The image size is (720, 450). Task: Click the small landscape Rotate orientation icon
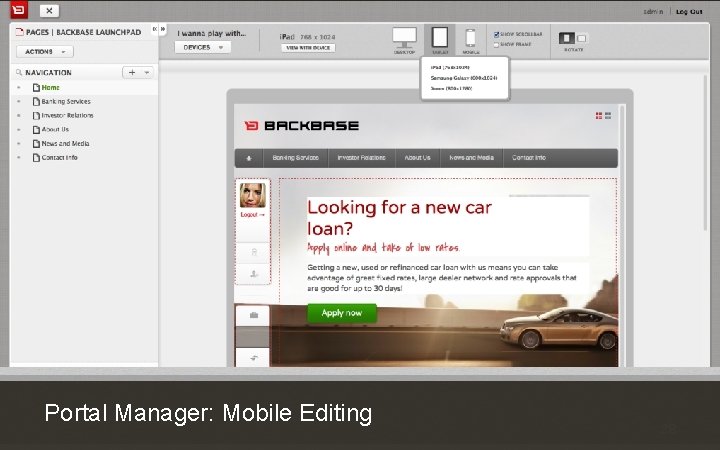581,38
